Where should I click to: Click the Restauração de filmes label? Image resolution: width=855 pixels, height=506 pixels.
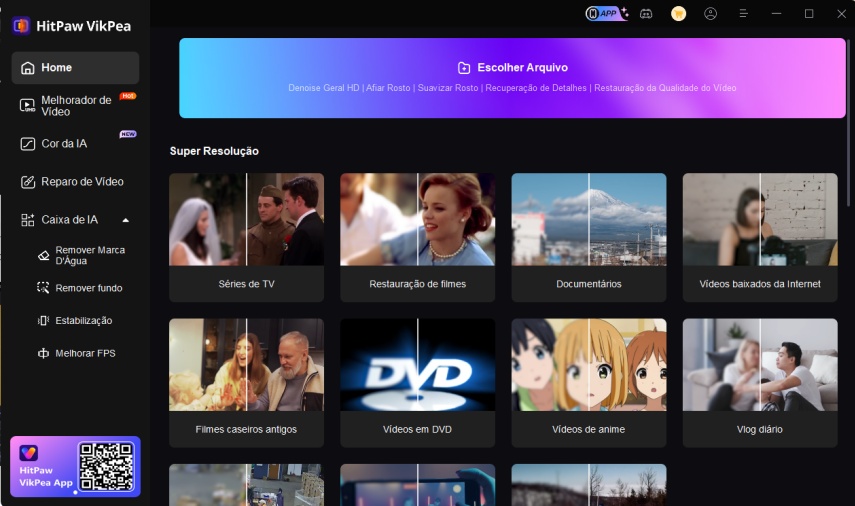pos(418,284)
